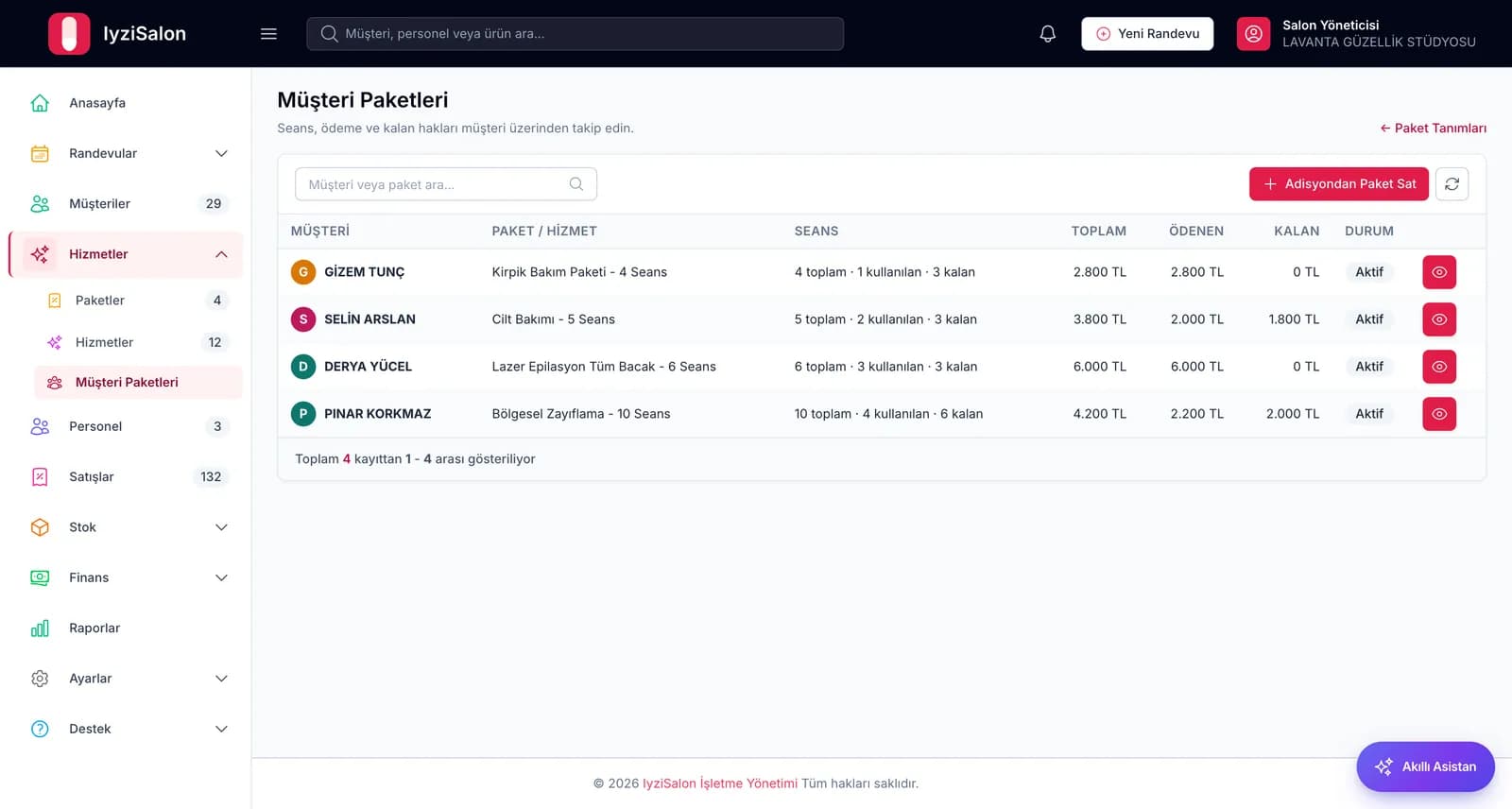Viewport: 1512px width, 809px height.
Task: Click IyziSalon İşletme Yönetimi footer link
Action: point(720,783)
